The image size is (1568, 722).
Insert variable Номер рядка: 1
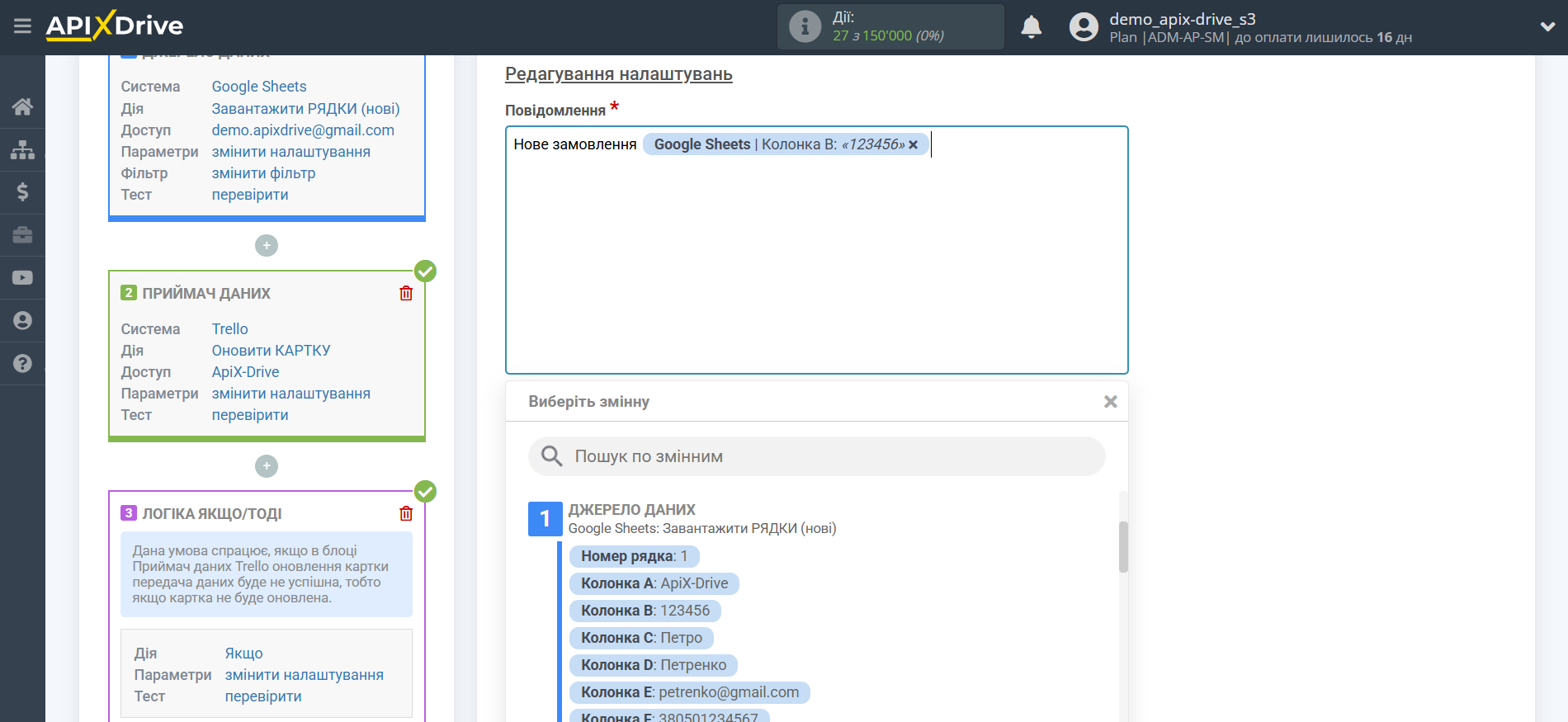(634, 556)
